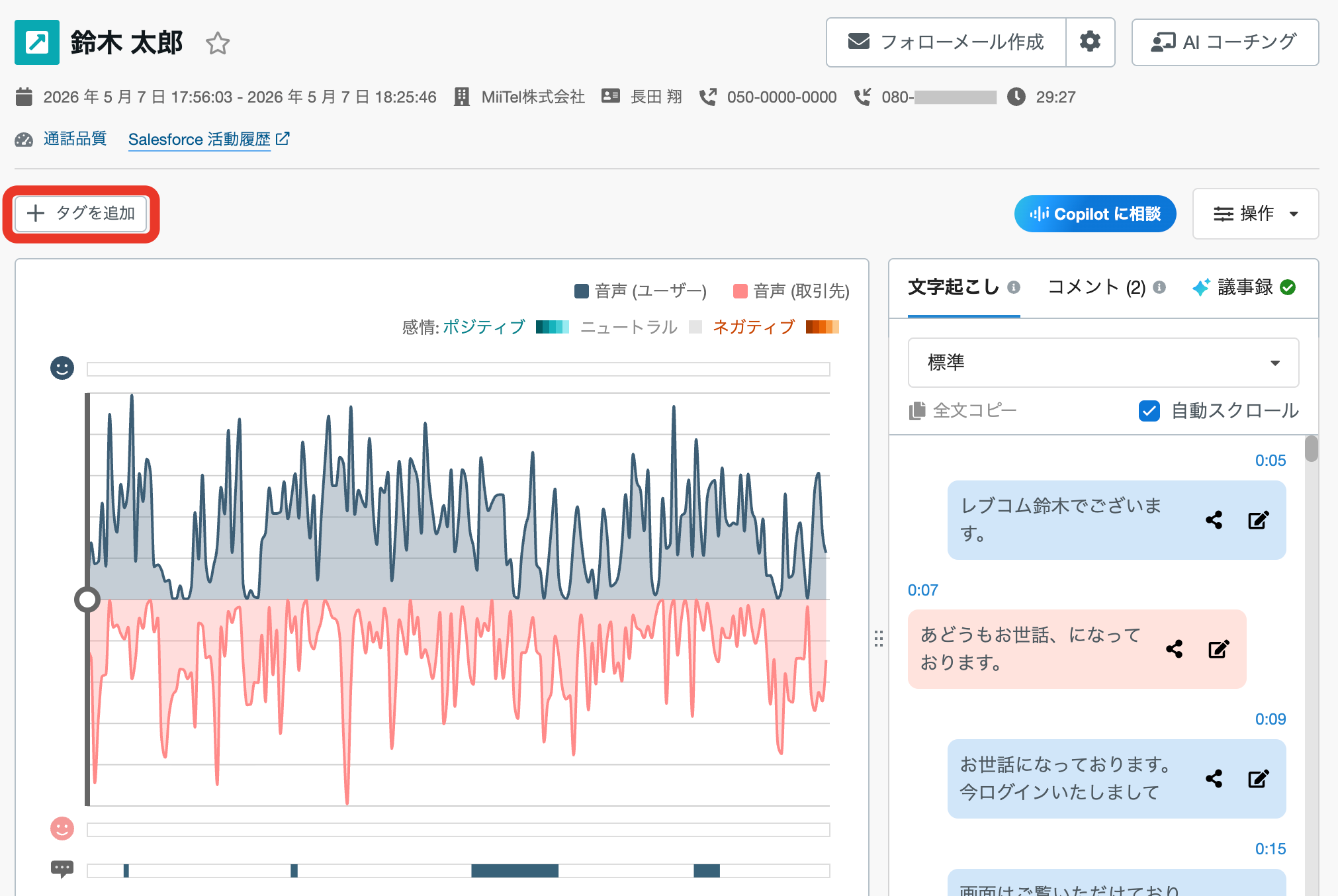Screen dimensions: 1338x896
Task: Click the teal outbound call icon
Action: [x=37, y=42]
